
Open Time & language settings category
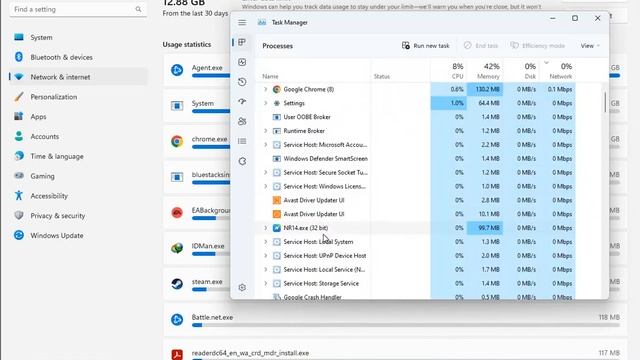point(78,156)
